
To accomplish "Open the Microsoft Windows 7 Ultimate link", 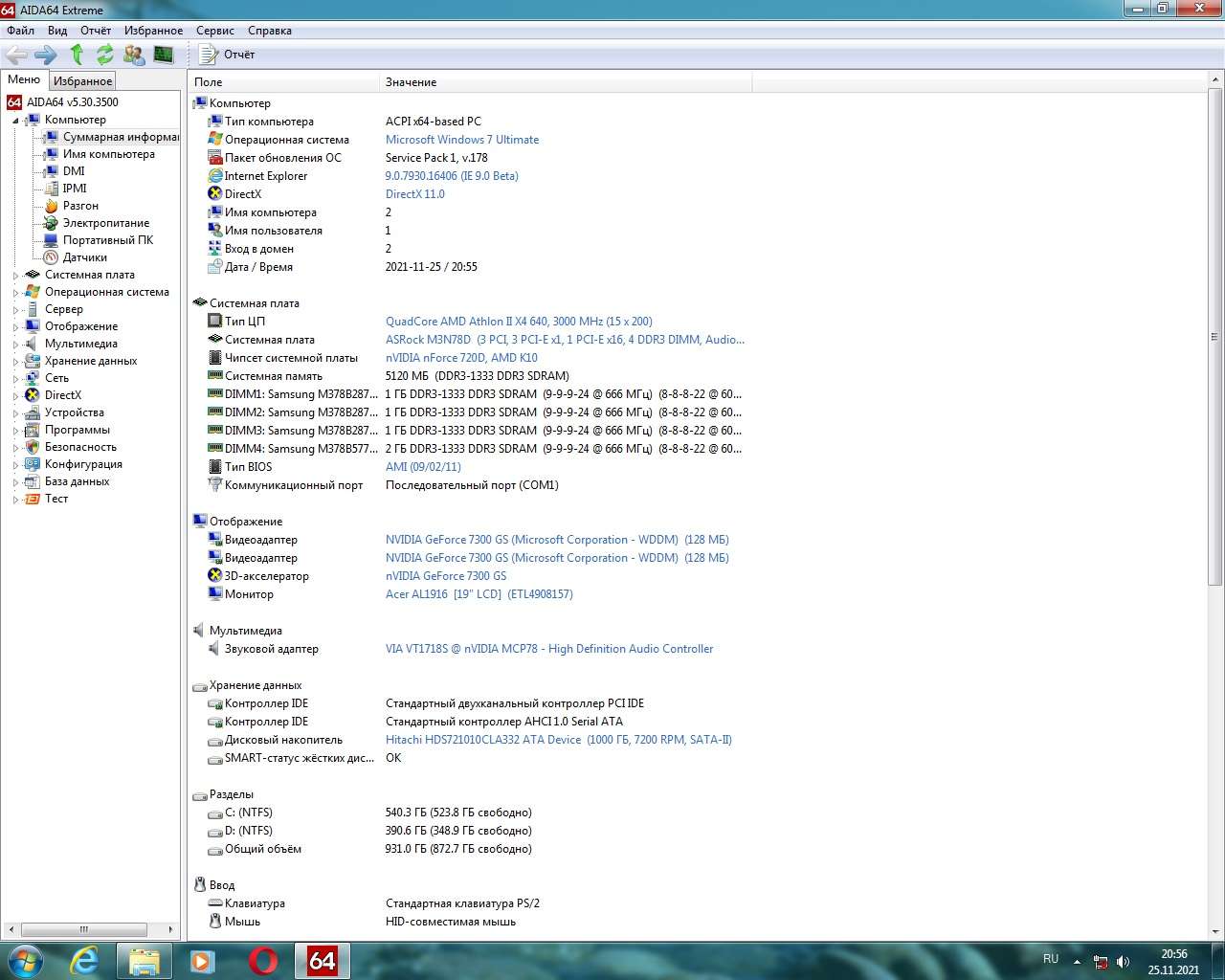I will tap(462, 140).
